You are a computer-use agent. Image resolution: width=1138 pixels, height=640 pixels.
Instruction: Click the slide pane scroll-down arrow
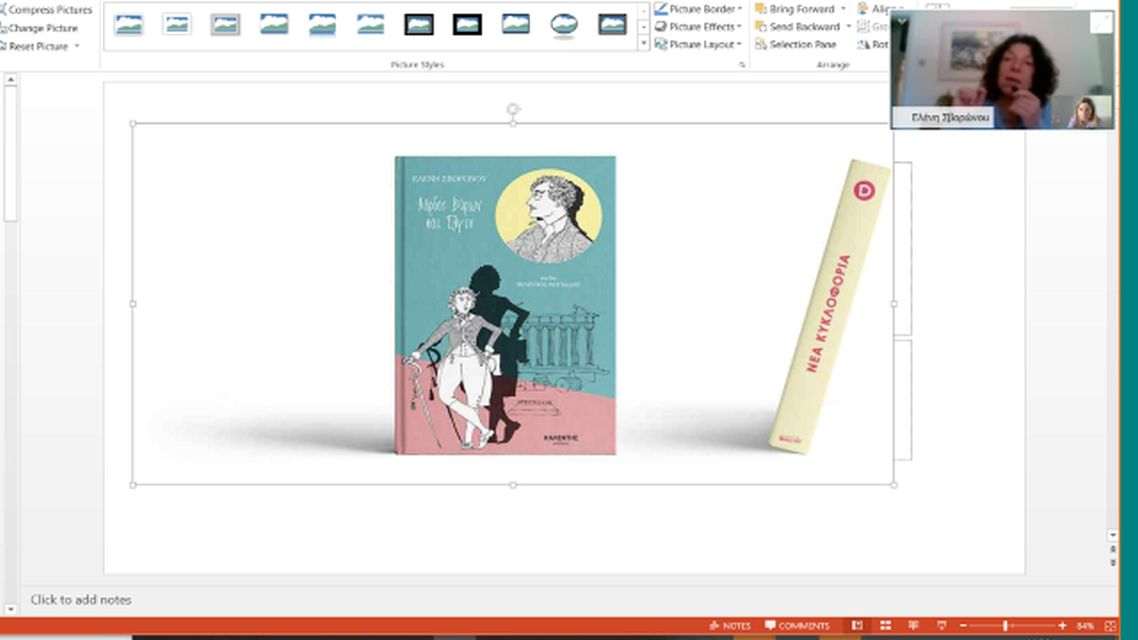pos(1113,535)
